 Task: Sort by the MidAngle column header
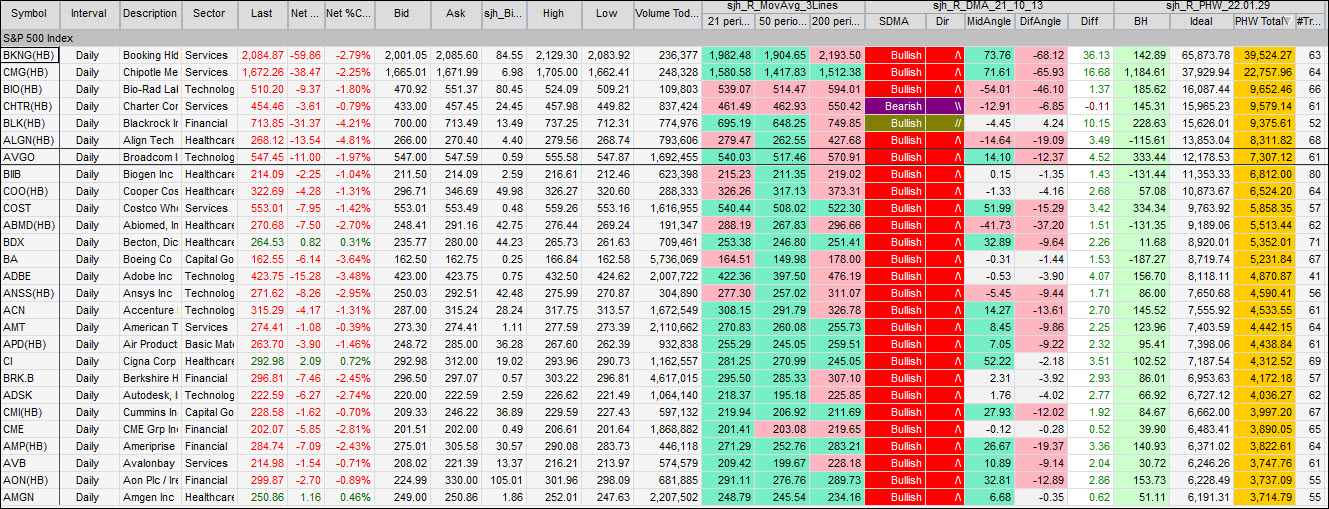[x=989, y=20]
